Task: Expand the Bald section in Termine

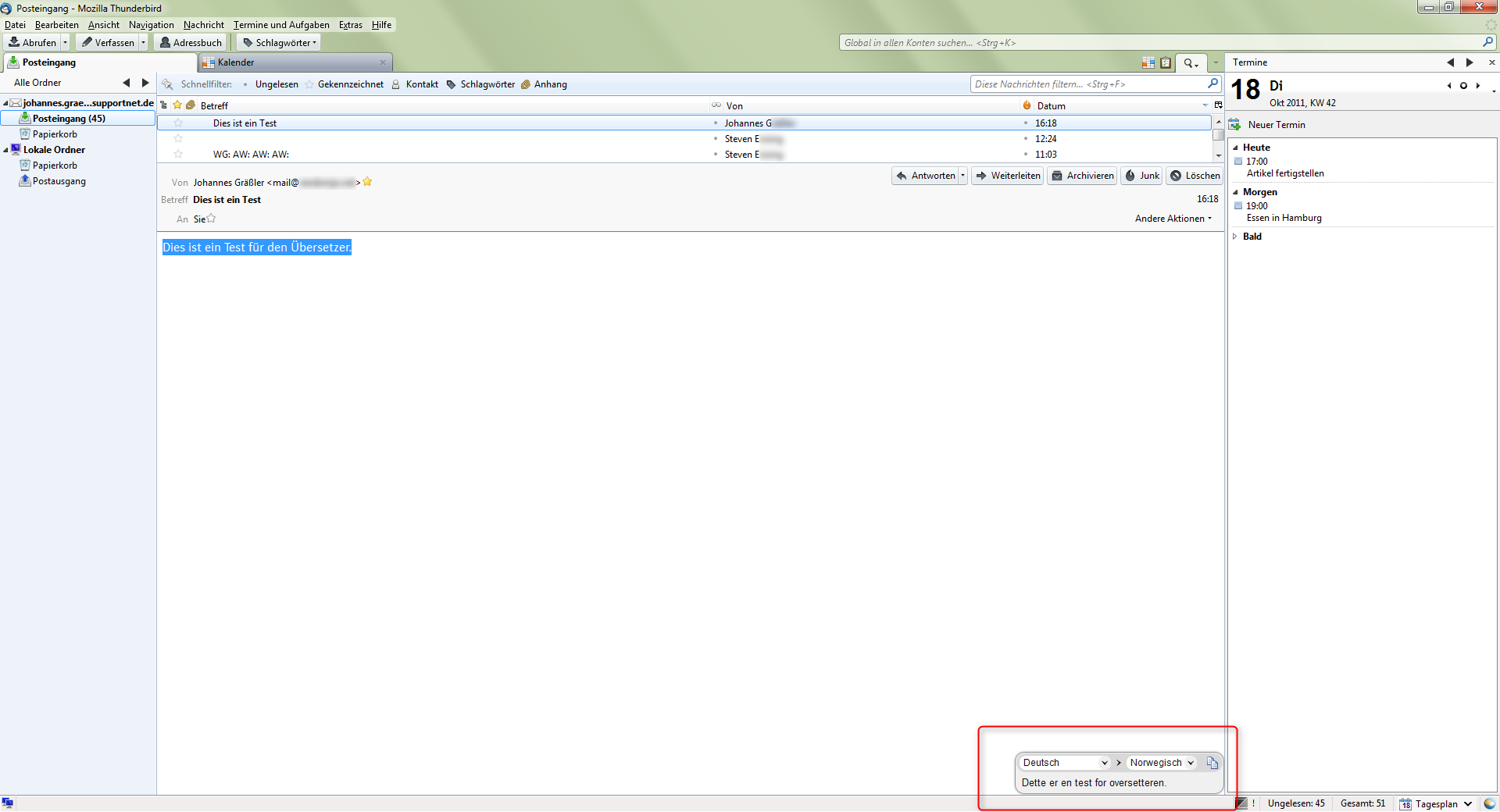Action: (x=1235, y=237)
